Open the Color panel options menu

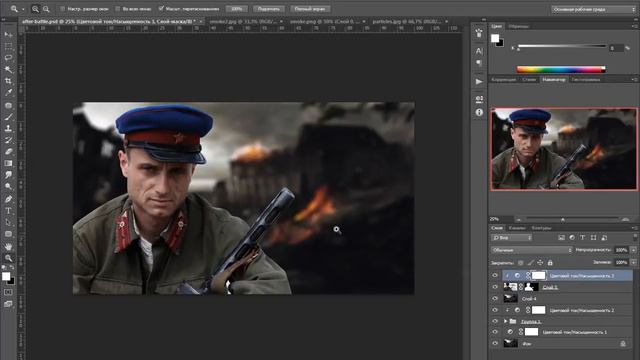(x=634, y=26)
